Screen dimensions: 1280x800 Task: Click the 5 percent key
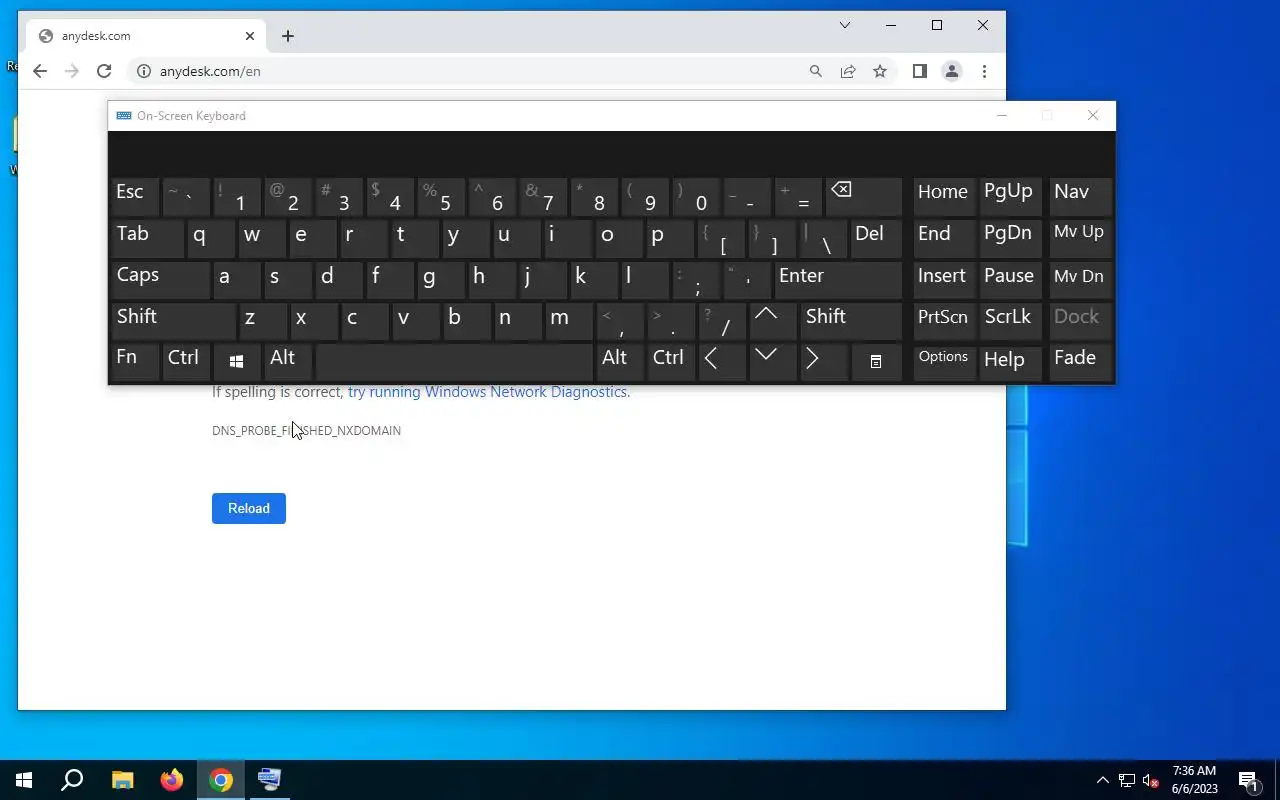click(441, 197)
